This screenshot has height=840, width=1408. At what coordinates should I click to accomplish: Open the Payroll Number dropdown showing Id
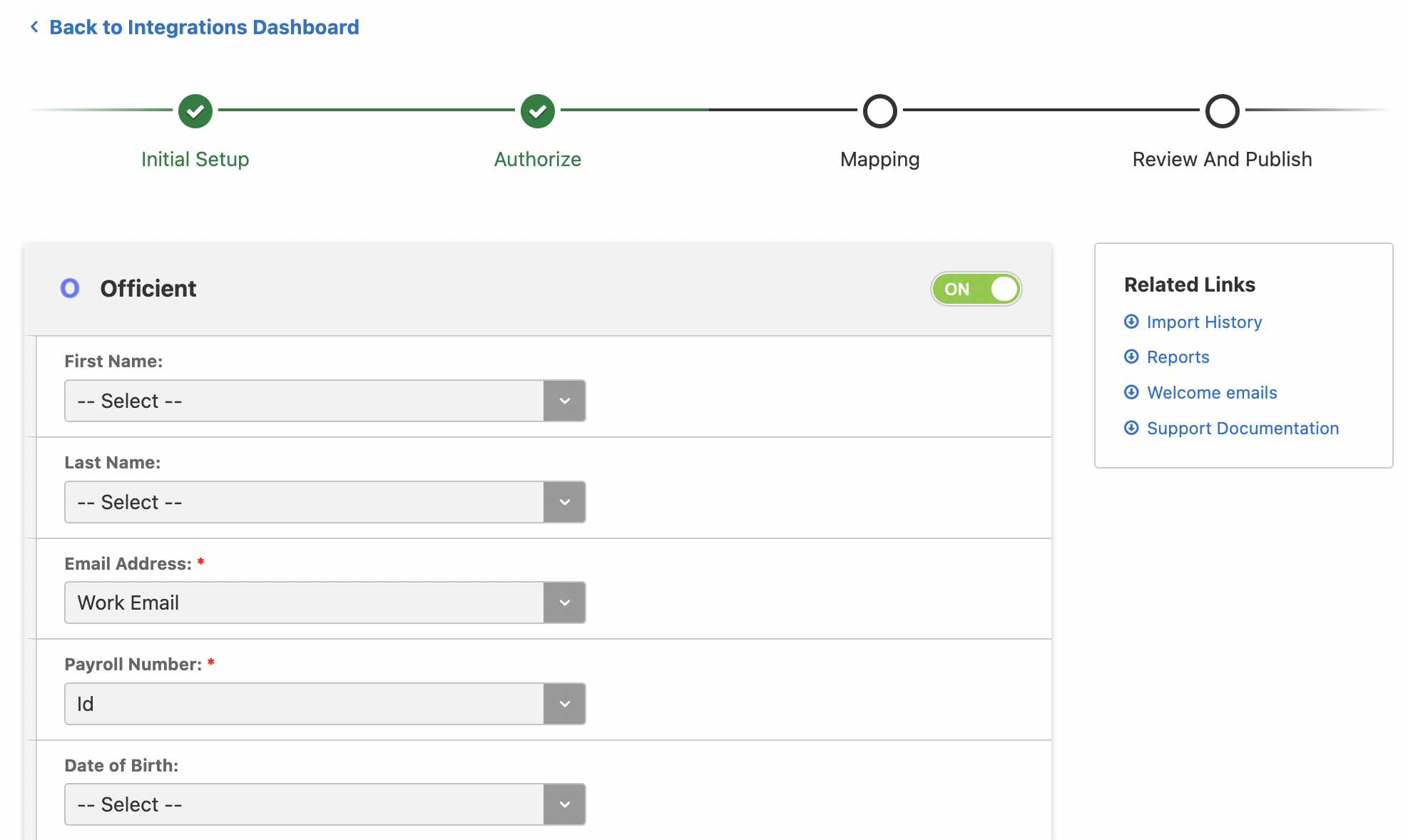point(325,704)
